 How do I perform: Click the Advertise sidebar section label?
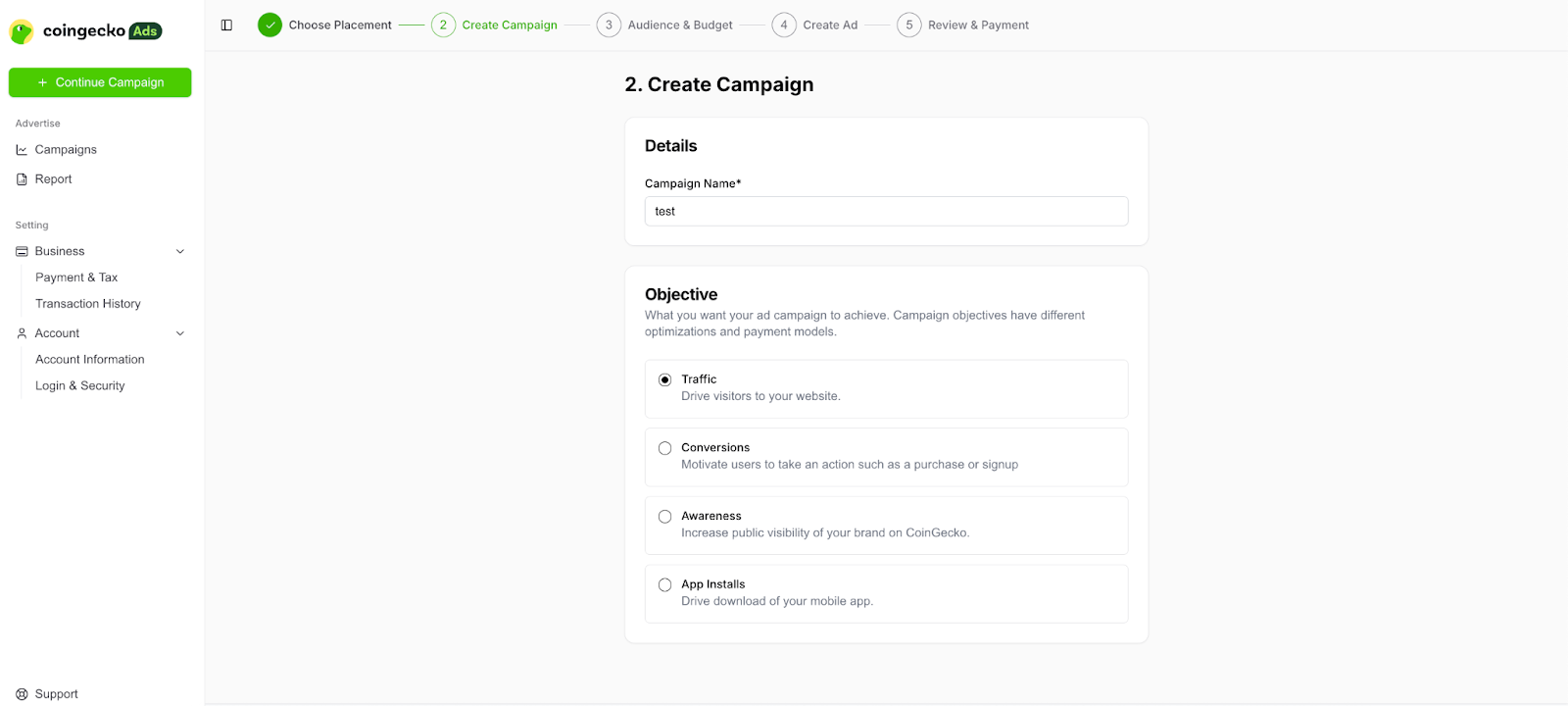pos(38,124)
